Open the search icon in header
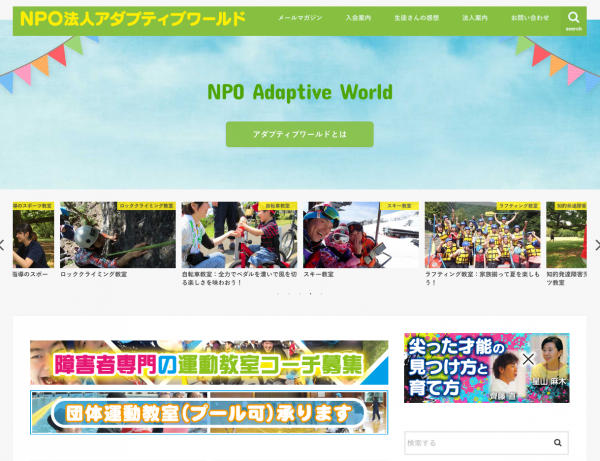The height and width of the screenshot is (461, 600). point(573,21)
